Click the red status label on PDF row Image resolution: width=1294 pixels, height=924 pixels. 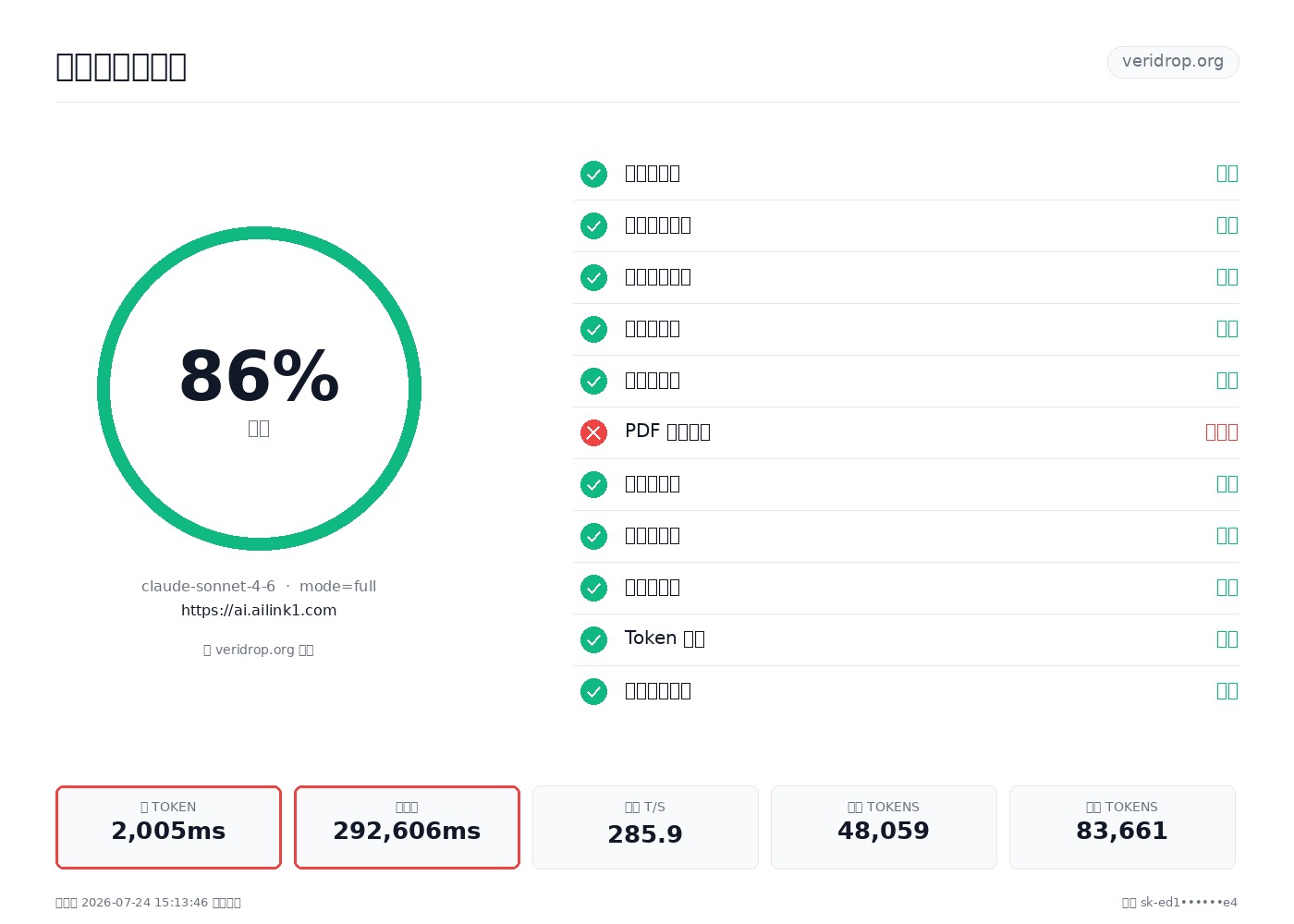tap(1221, 432)
